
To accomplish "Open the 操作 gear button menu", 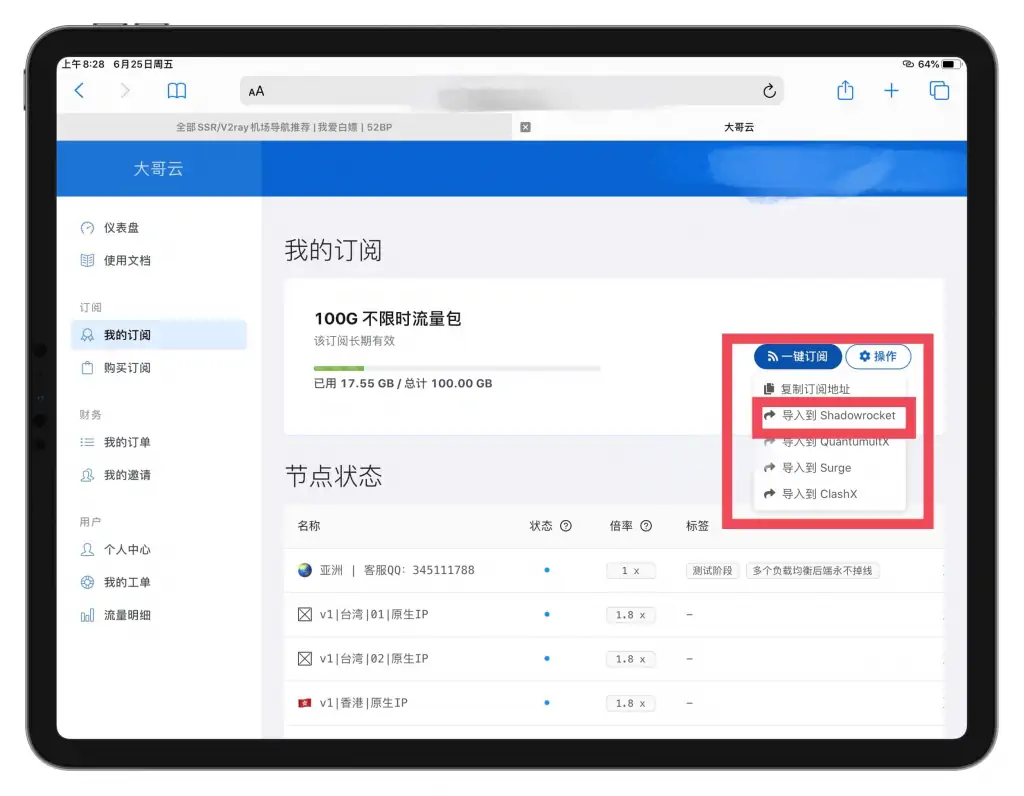I will tap(878, 357).
